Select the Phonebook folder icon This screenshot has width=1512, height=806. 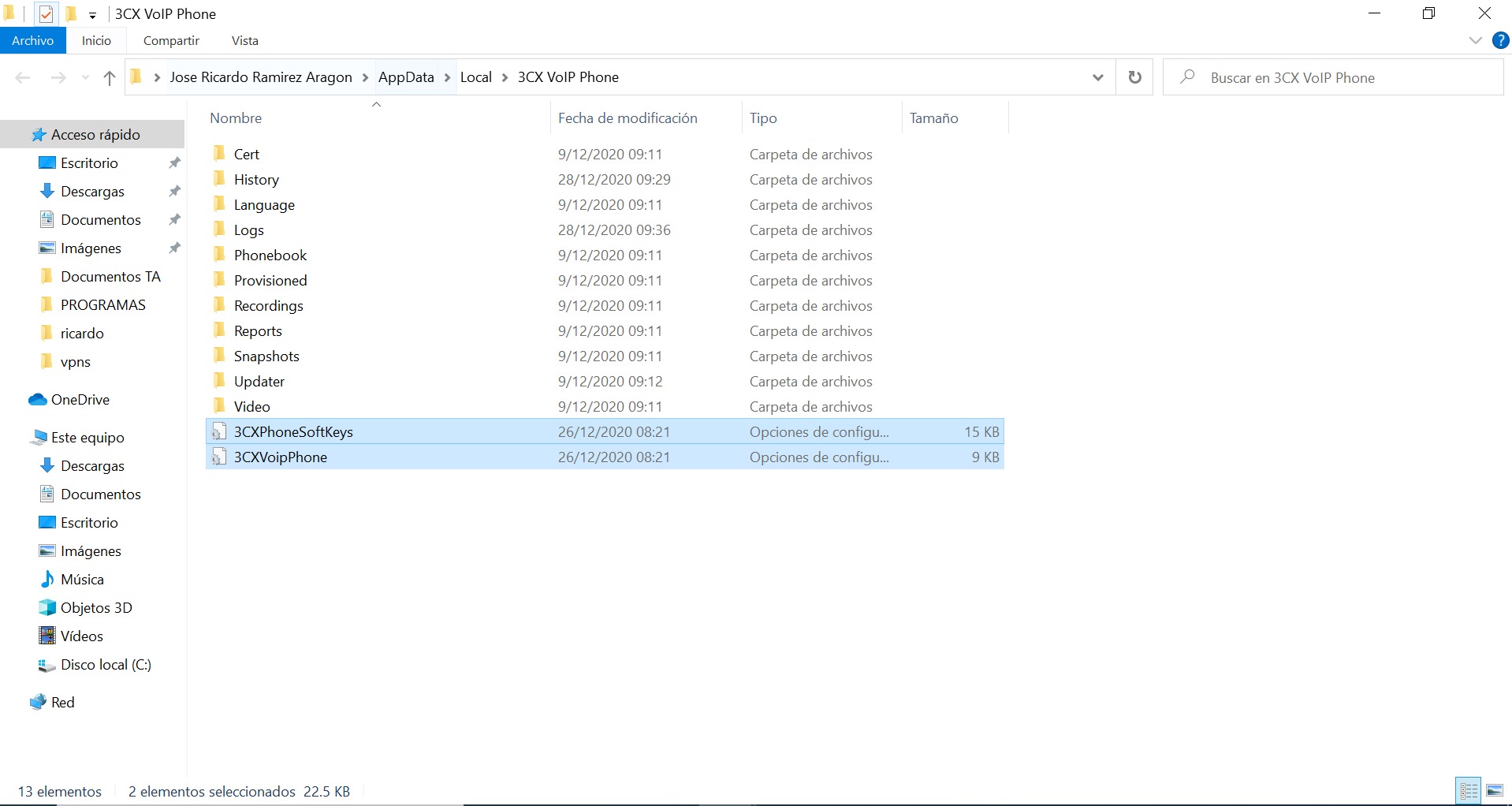[219, 255]
